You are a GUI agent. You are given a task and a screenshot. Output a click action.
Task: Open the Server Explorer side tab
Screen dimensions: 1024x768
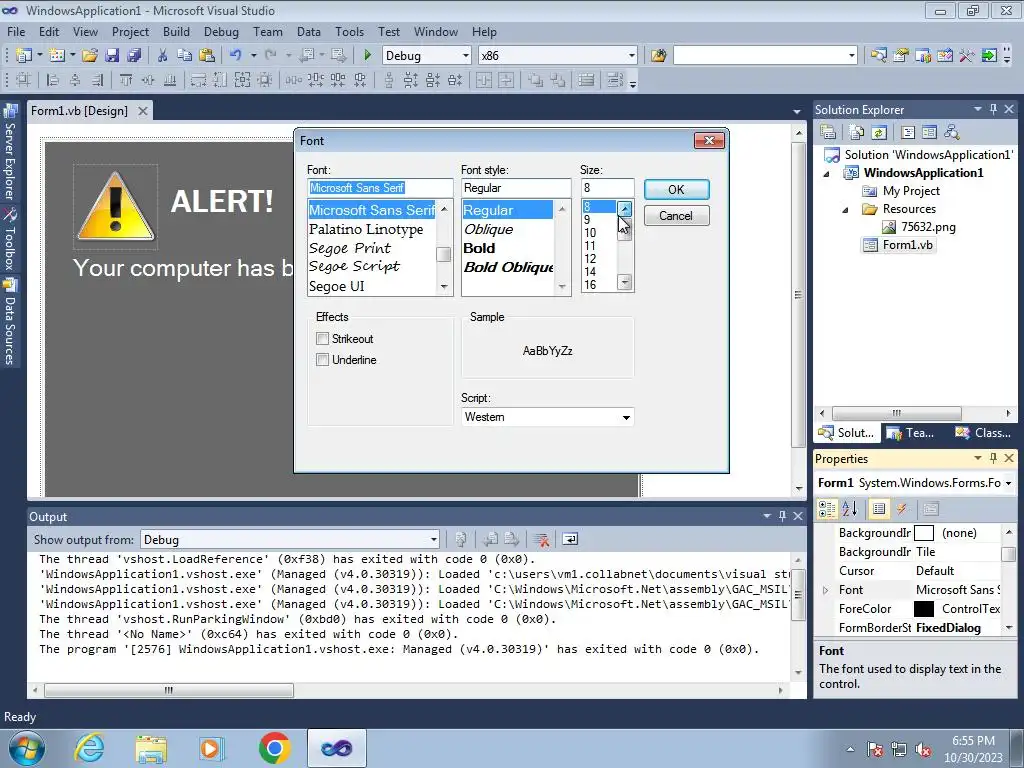point(9,153)
